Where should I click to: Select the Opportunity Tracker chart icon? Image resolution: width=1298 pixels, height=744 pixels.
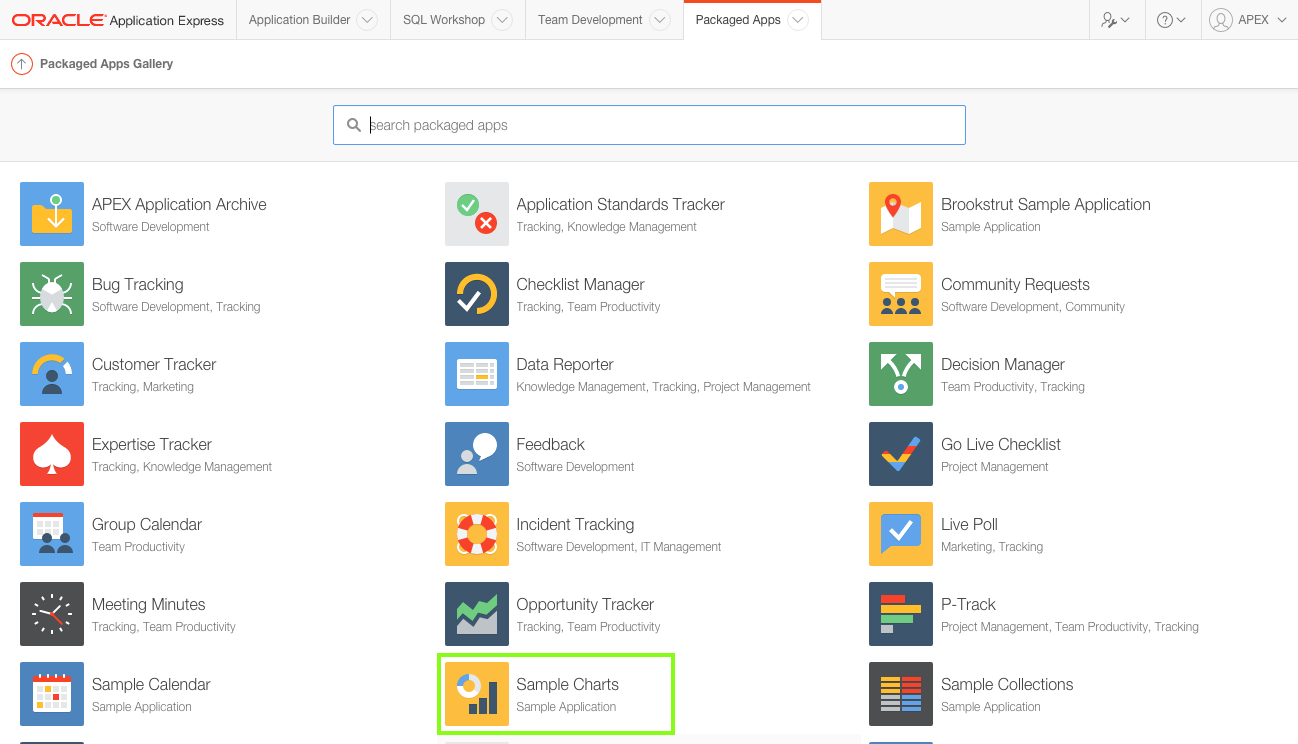pyautogui.click(x=477, y=614)
